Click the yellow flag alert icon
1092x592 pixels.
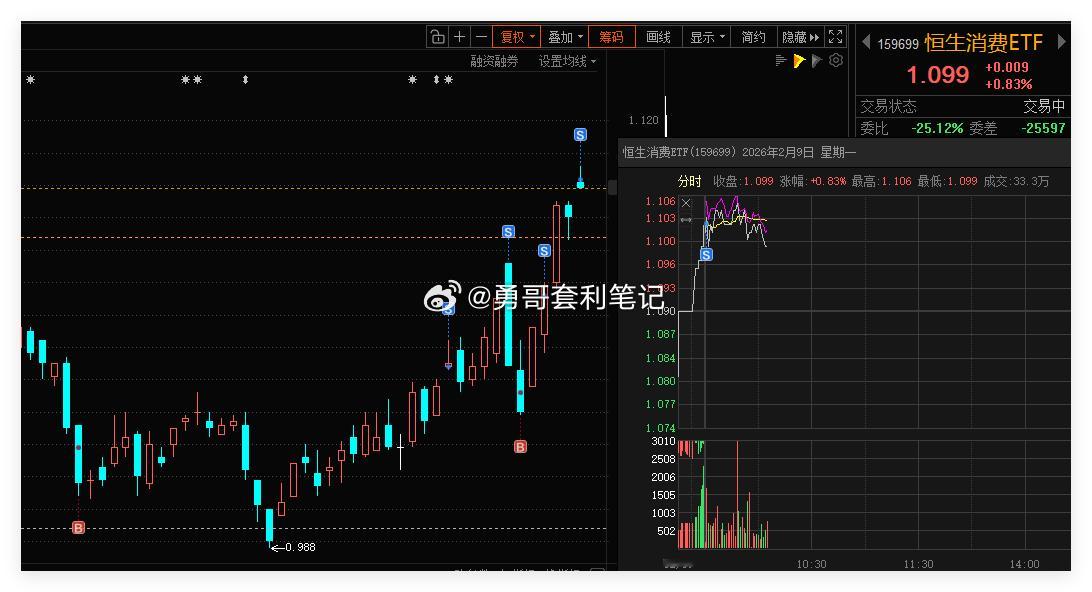coord(798,60)
